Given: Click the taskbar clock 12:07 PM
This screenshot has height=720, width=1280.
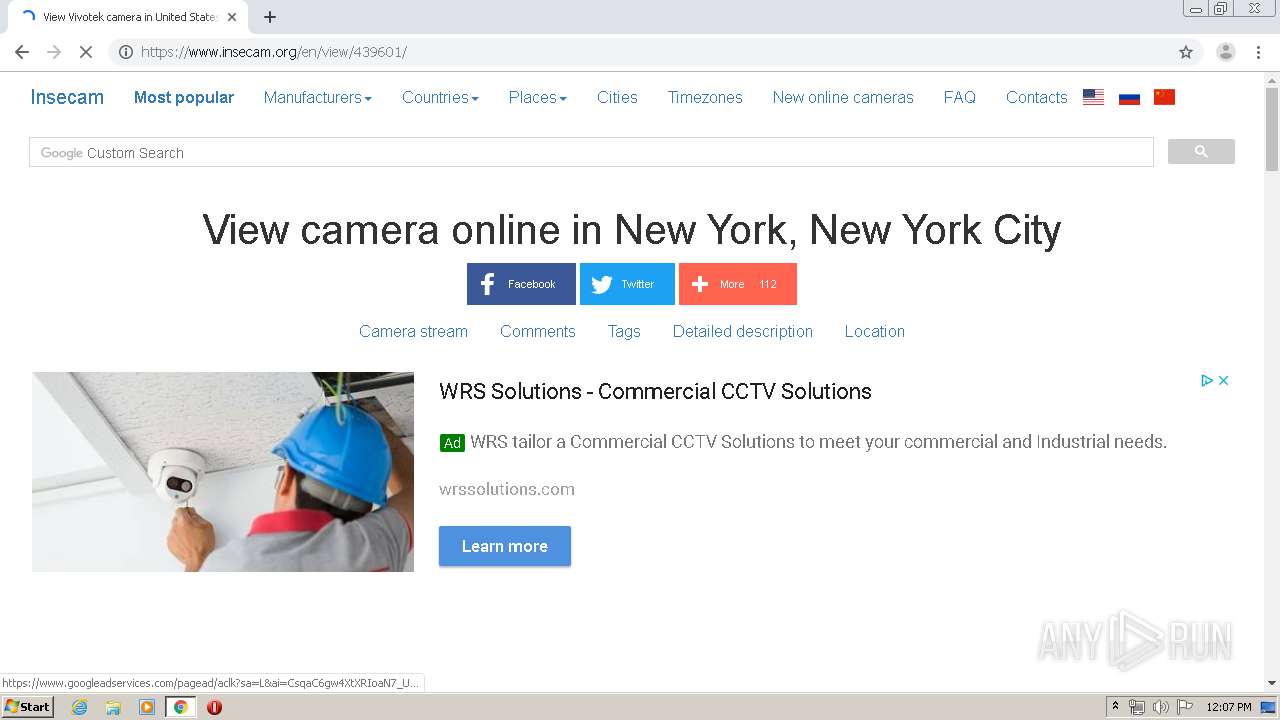Looking at the screenshot, I should (x=1229, y=707).
